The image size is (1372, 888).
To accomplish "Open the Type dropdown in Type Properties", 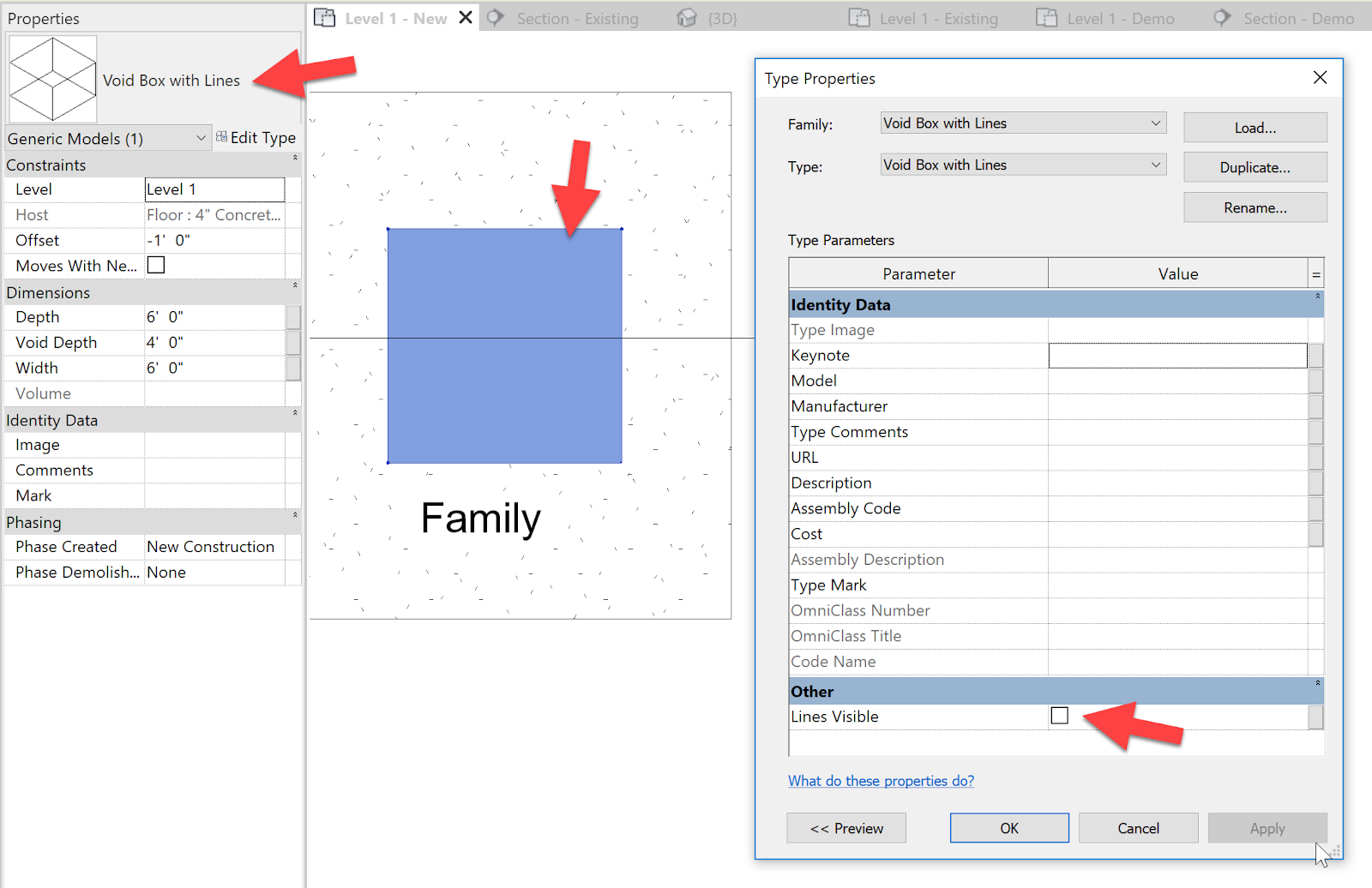I will [1156, 164].
